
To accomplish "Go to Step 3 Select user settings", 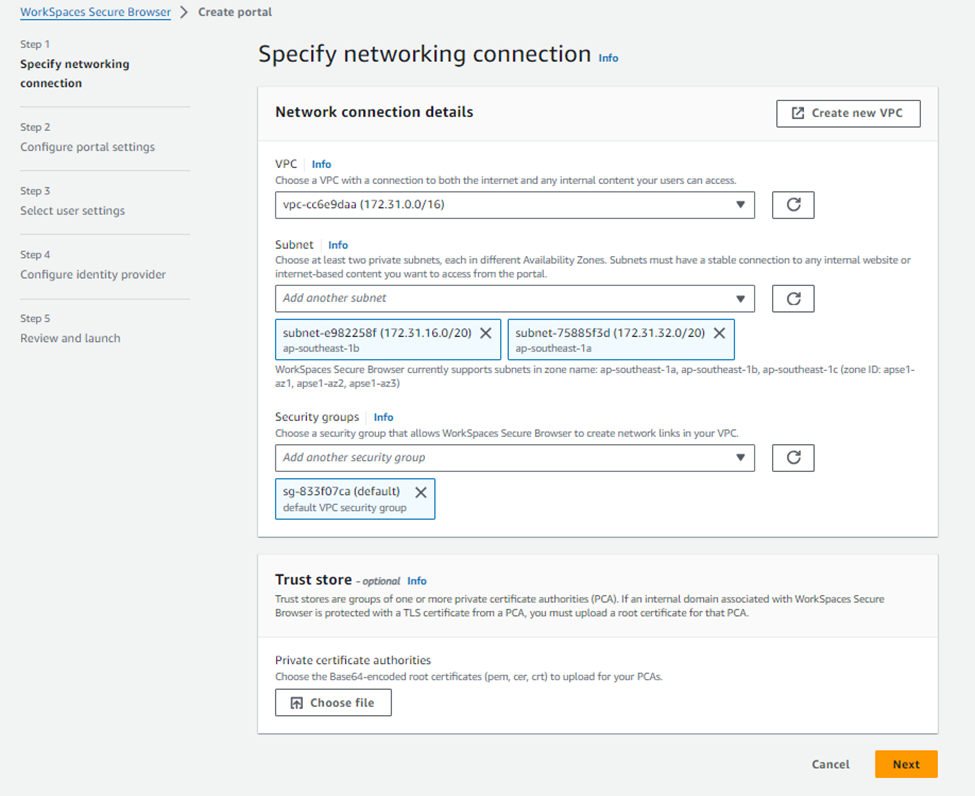I will pos(72,211).
